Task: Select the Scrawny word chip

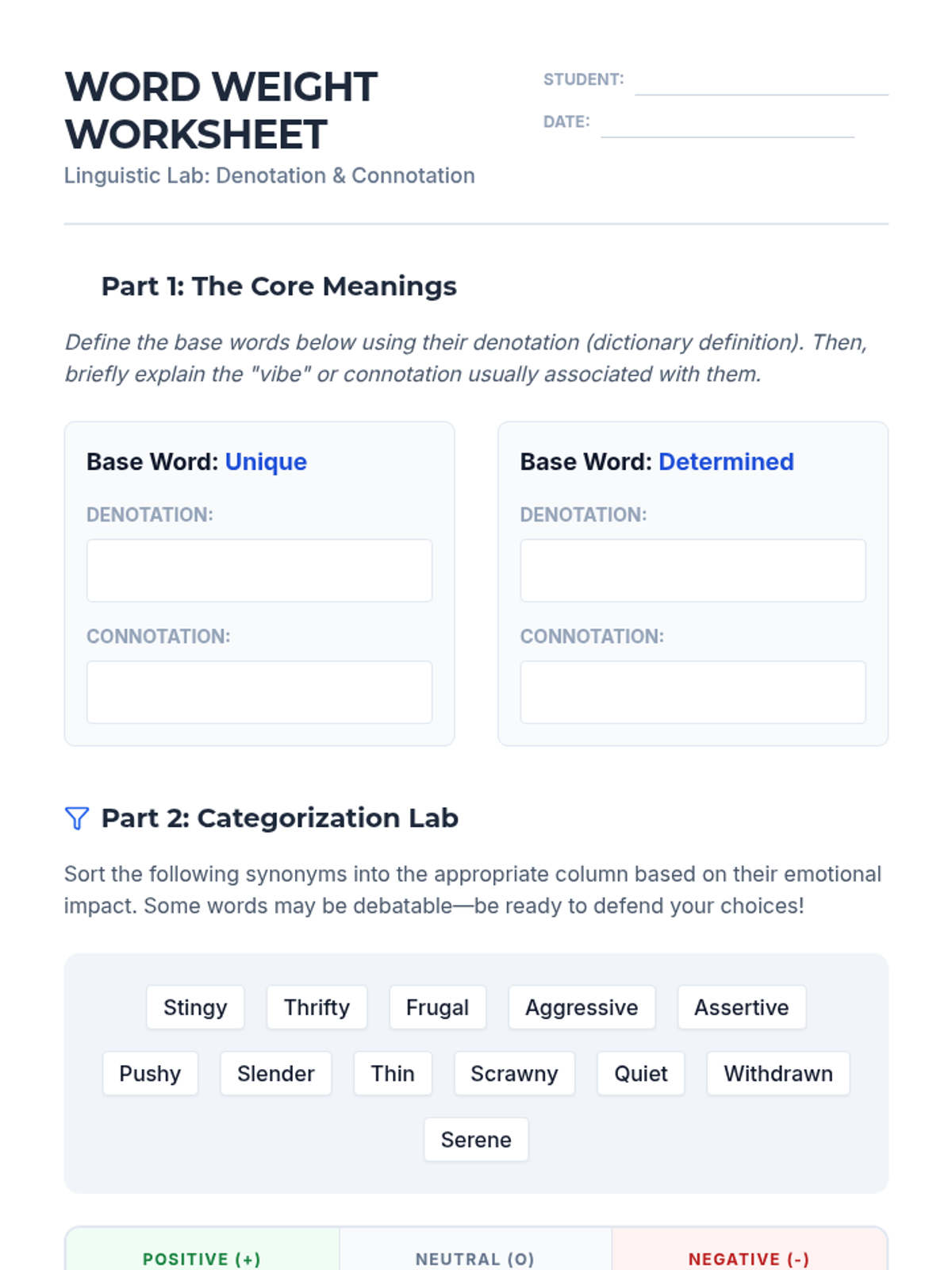Action: [x=514, y=1073]
